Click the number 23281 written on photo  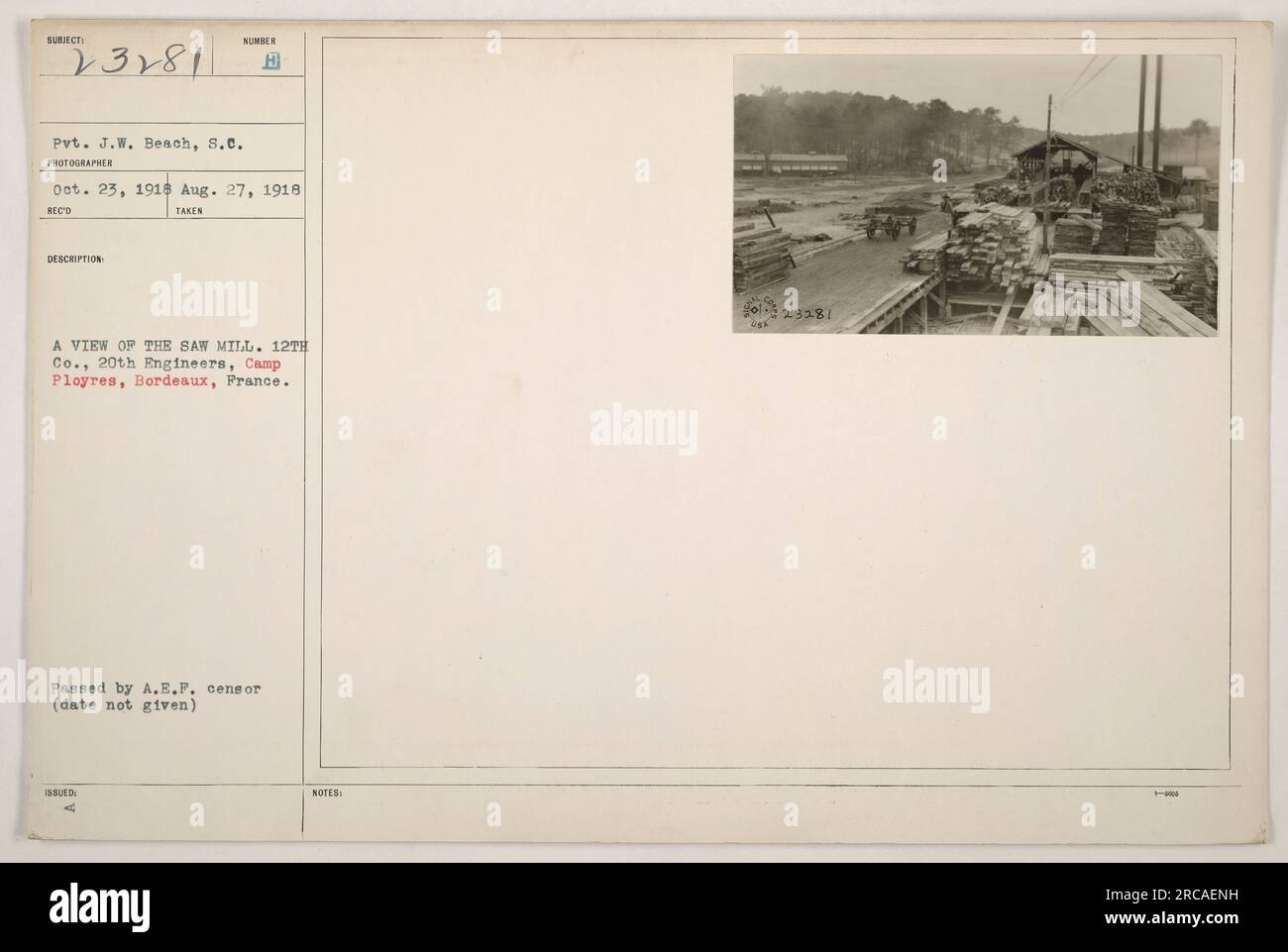click(807, 315)
